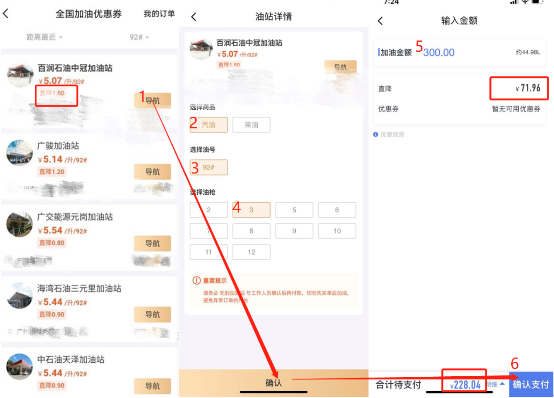Open 中石油天泽加油站 station thumbnail
Image resolution: width=554 pixels, height=398 pixels.
20,367
